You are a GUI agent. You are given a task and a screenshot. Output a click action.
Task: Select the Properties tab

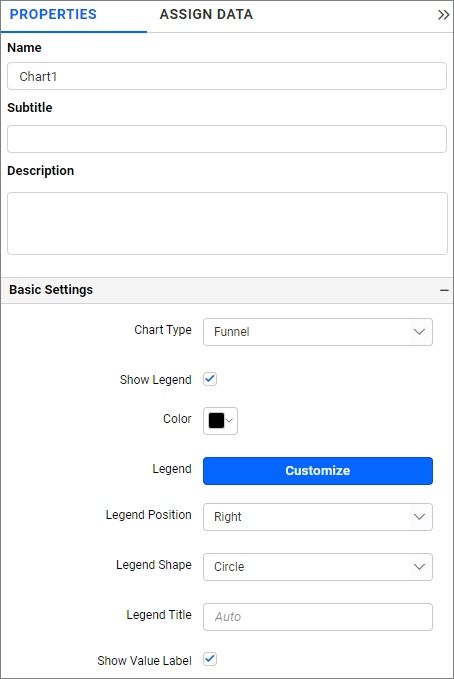point(53,15)
